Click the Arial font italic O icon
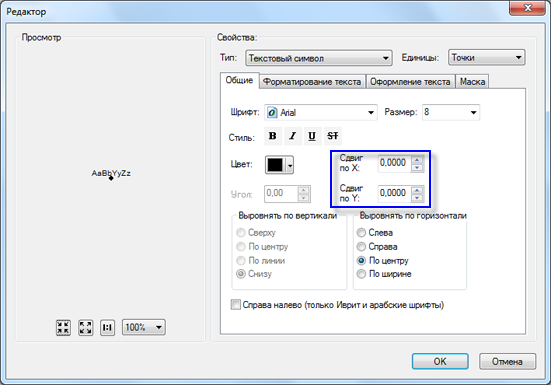Image resolution: width=551 pixels, height=385 pixels. [272, 113]
